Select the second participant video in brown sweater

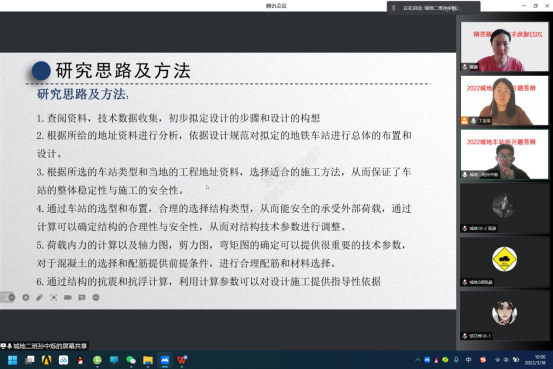[504, 101]
